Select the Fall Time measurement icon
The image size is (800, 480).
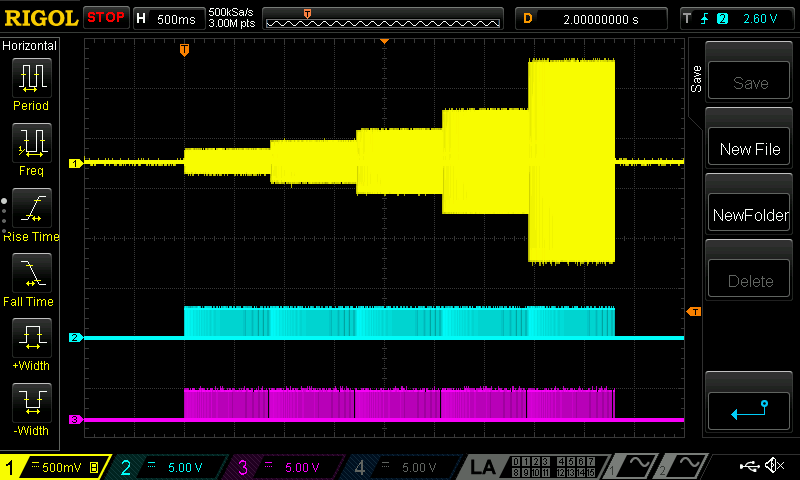tap(32, 273)
